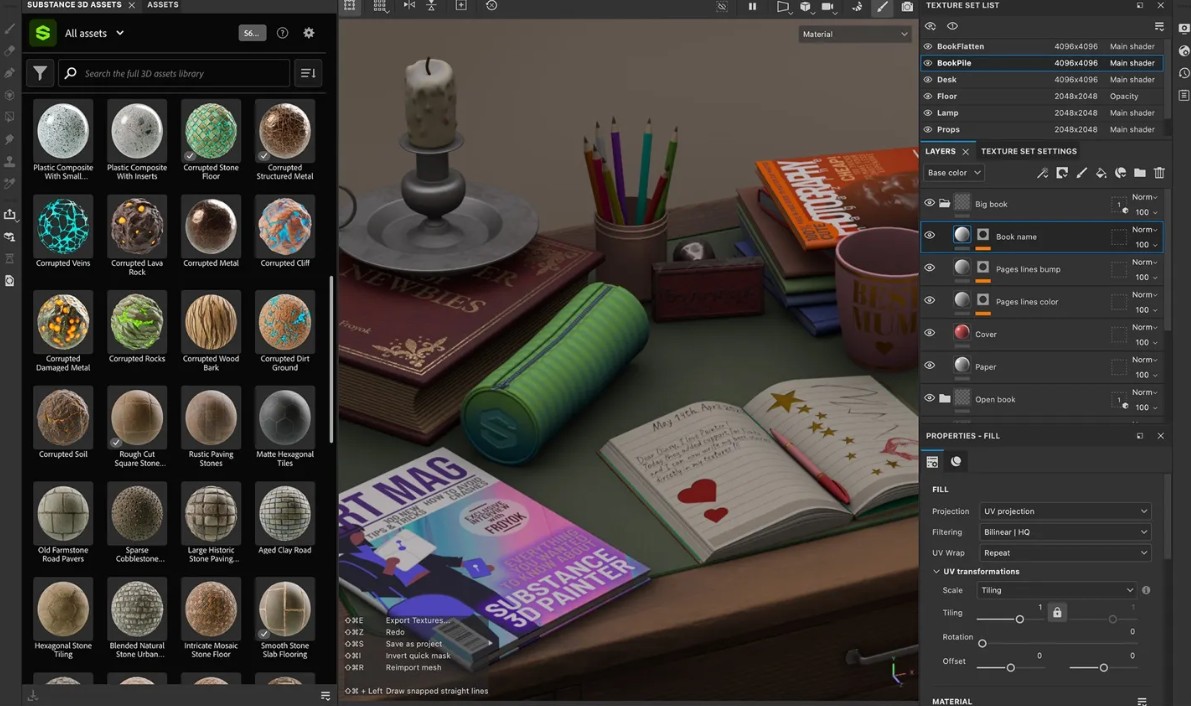Click the hide/ignore backfaces icon in toolbar
This screenshot has width=1191, height=706.
722,6
